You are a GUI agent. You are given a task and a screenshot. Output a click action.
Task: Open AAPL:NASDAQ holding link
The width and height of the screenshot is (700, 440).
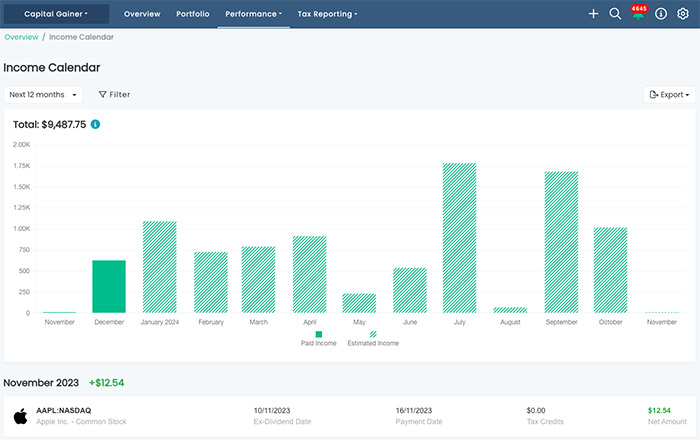pos(64,409)
